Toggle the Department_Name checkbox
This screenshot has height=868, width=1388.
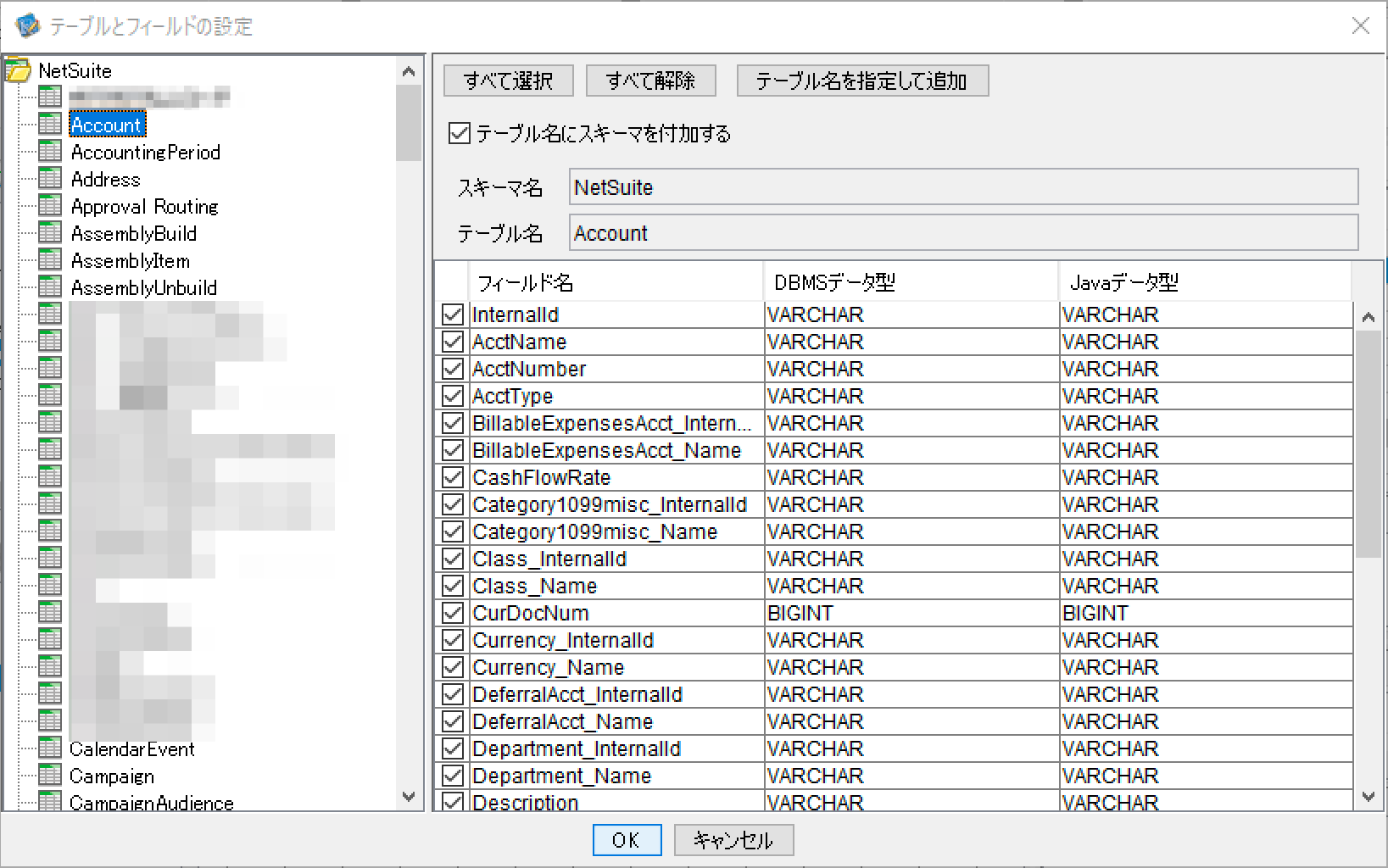pyautogui.click(x=453, y=776)
